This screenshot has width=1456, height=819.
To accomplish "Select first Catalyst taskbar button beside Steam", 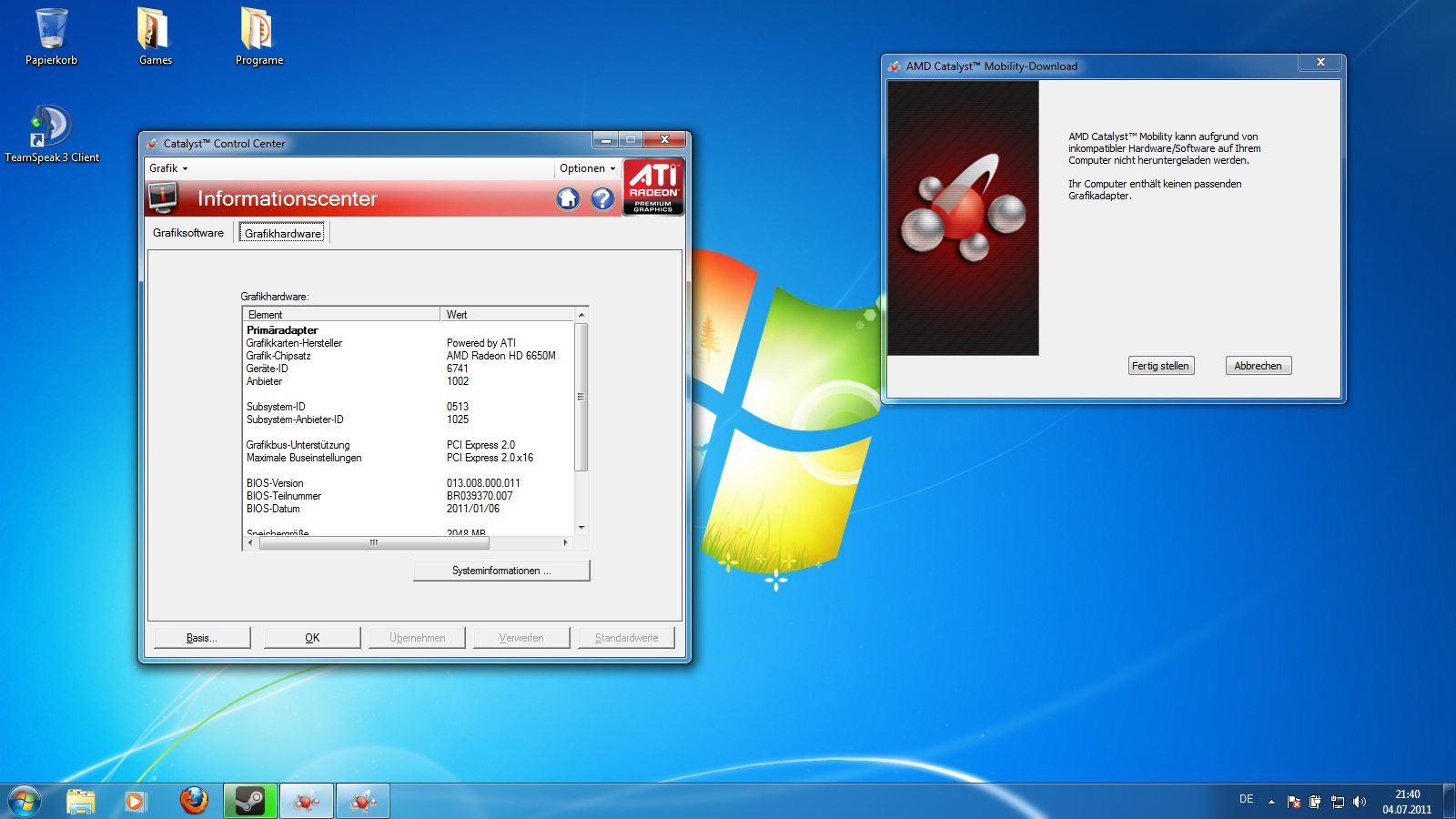I will (x=307, y=801).
